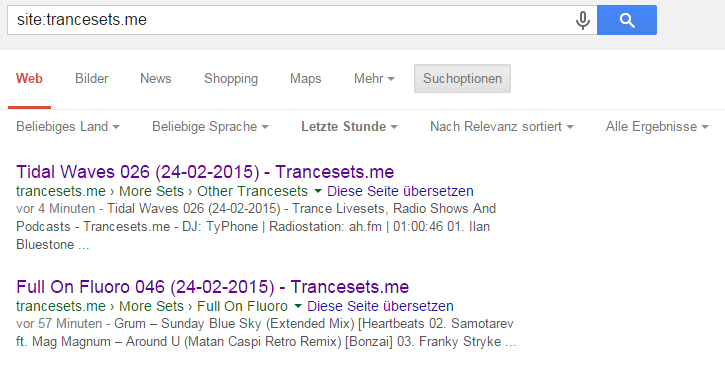Switch to the Shopping tab
Viewport: 725px width, 366px height.
pos(231,79)
